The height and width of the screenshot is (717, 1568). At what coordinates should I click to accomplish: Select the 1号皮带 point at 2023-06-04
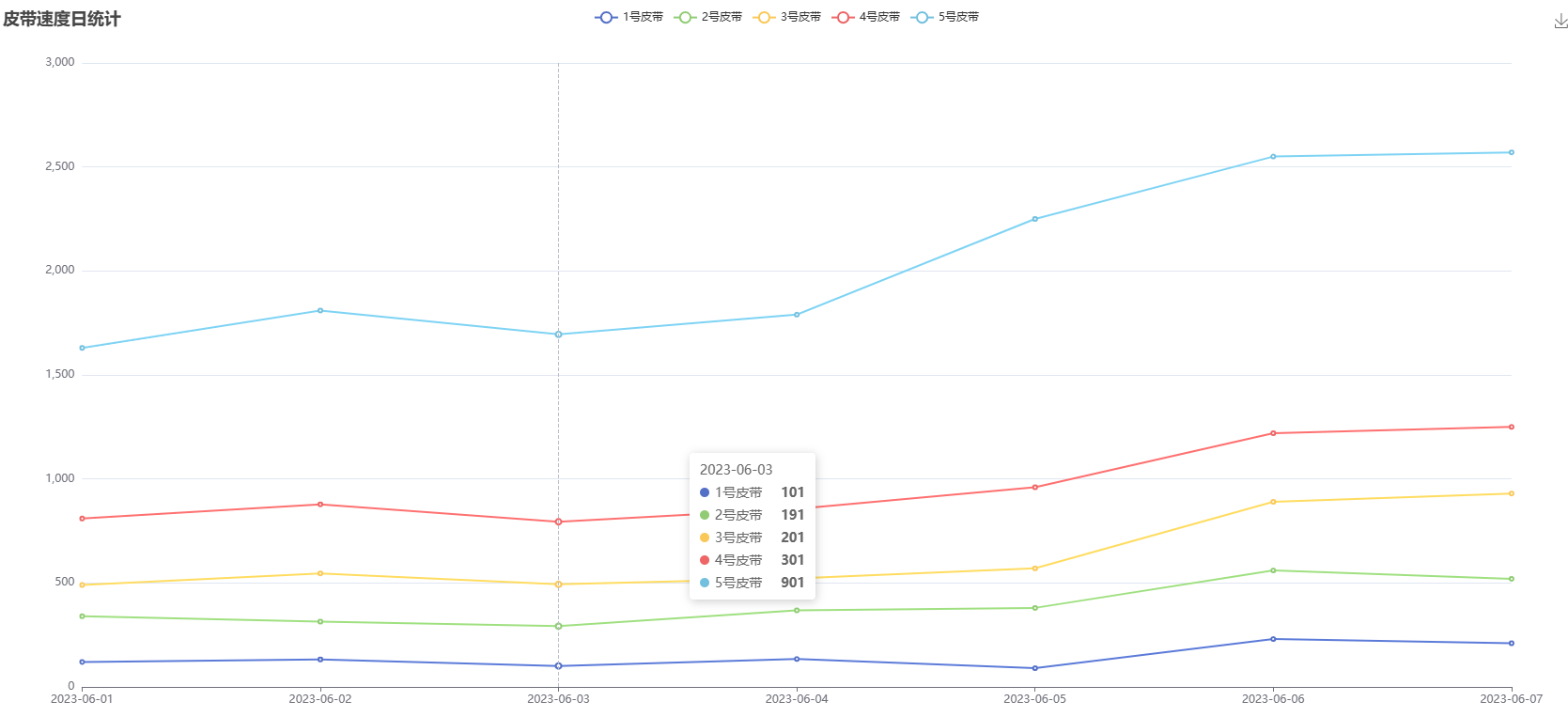click(797, 659)
